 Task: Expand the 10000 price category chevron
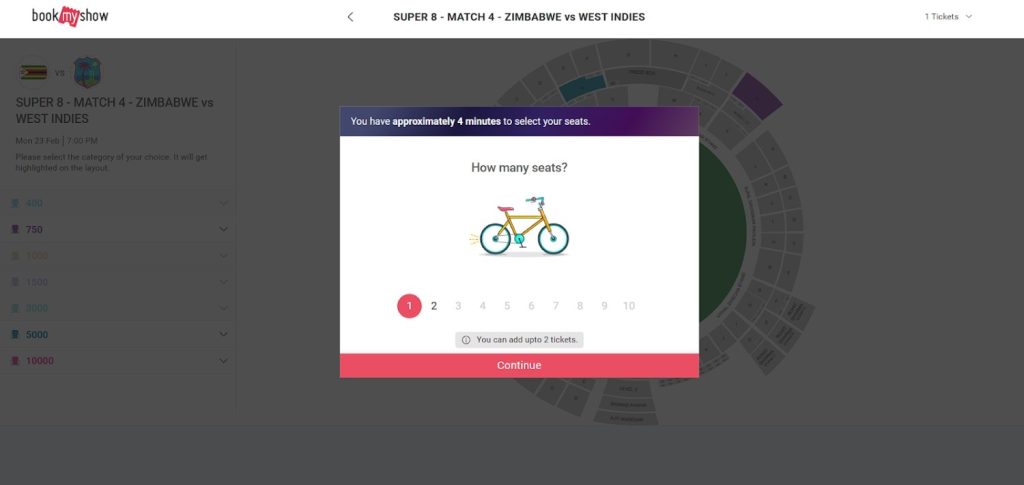click(223, 361)
